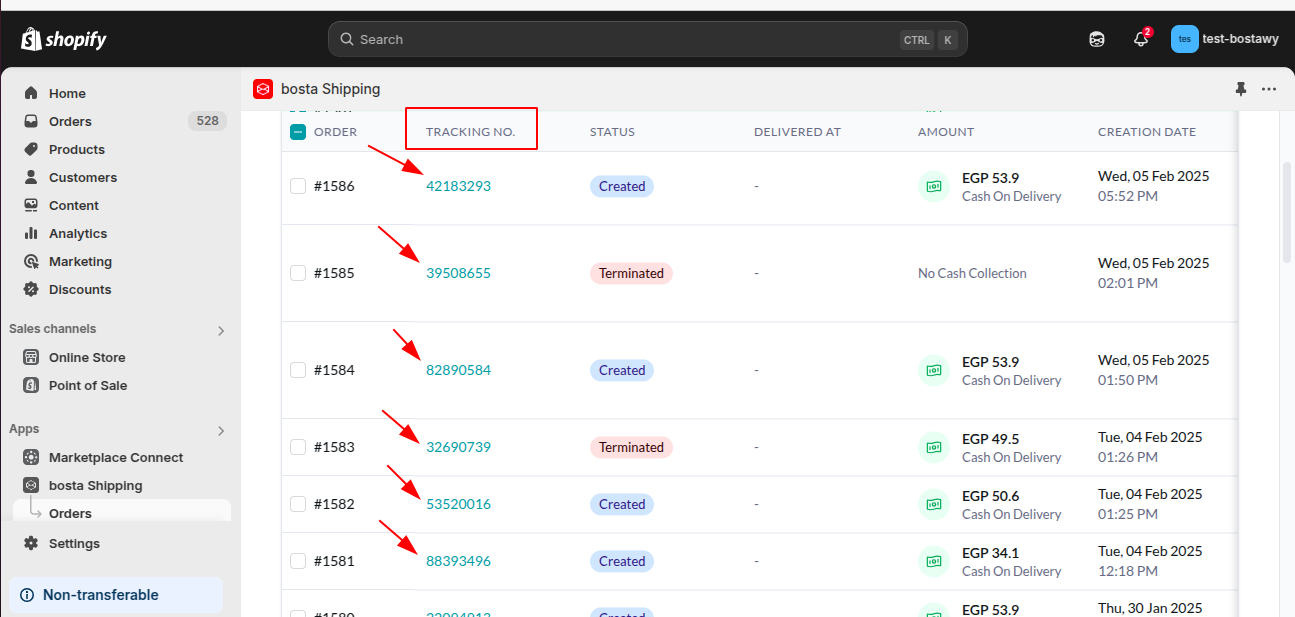Check the box for order #1582
Screen dimensions: 1295x617
coord(298,504)
